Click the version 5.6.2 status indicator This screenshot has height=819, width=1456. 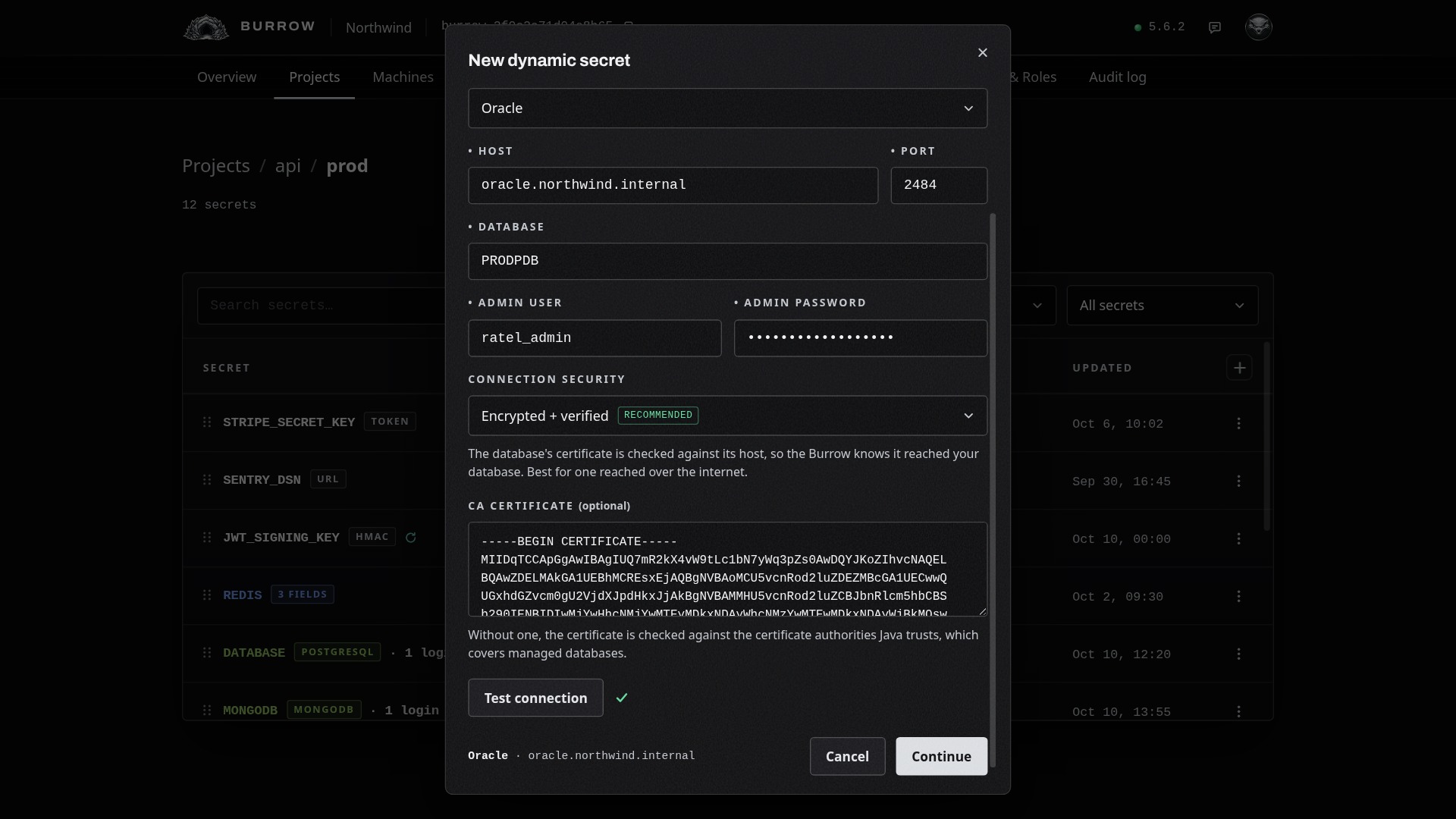1159,27
